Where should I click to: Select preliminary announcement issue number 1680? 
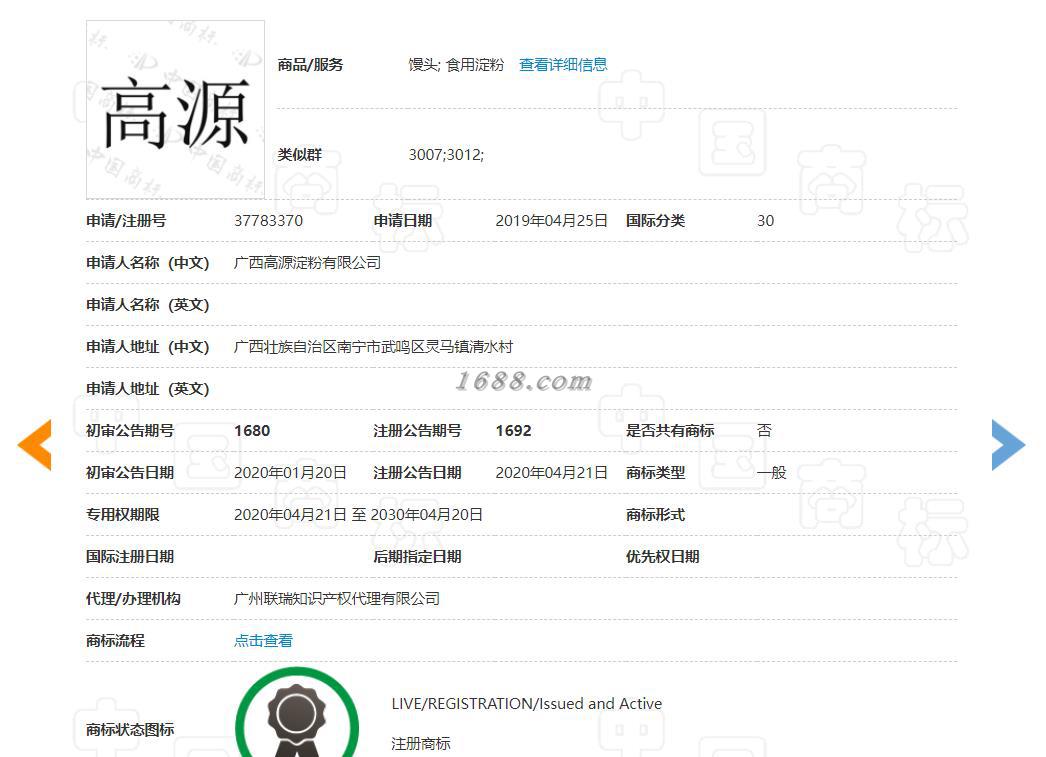click(x=252, y=431)
